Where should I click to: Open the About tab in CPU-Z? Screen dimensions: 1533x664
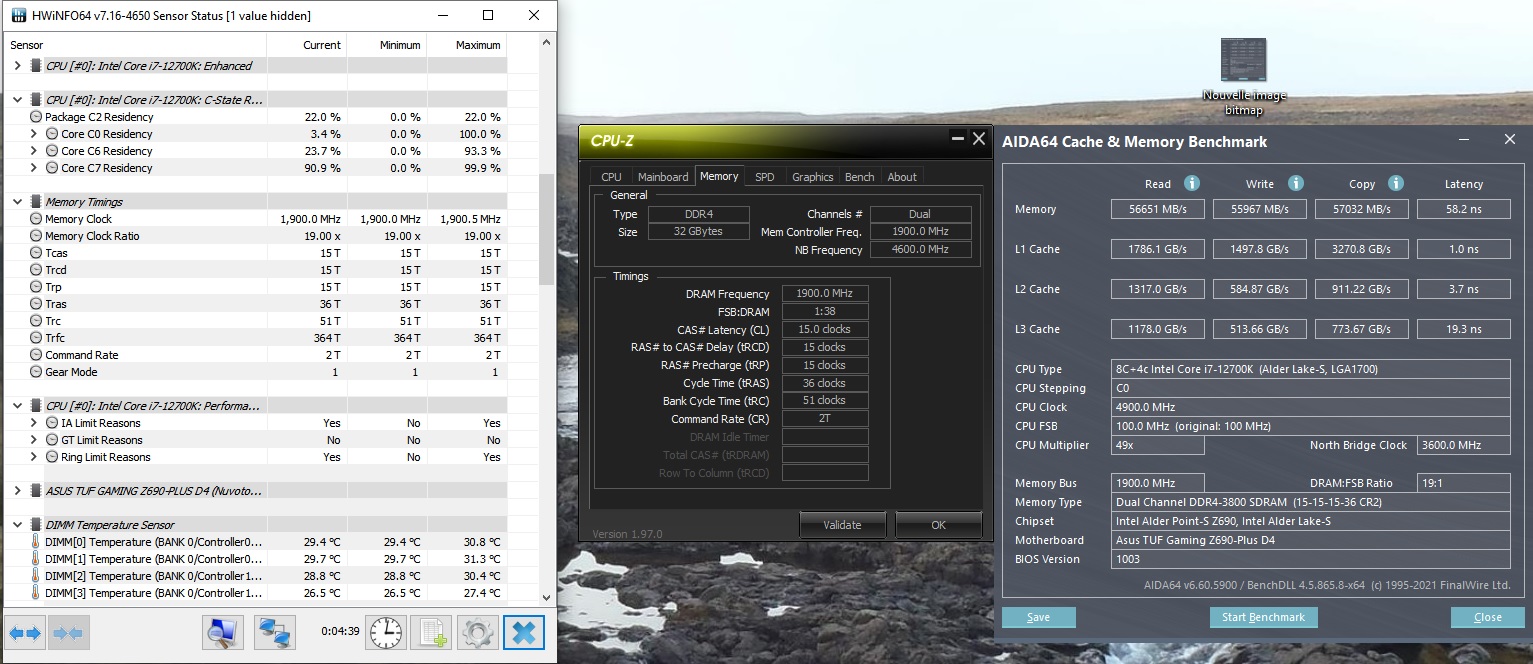[x=902, y=177]
